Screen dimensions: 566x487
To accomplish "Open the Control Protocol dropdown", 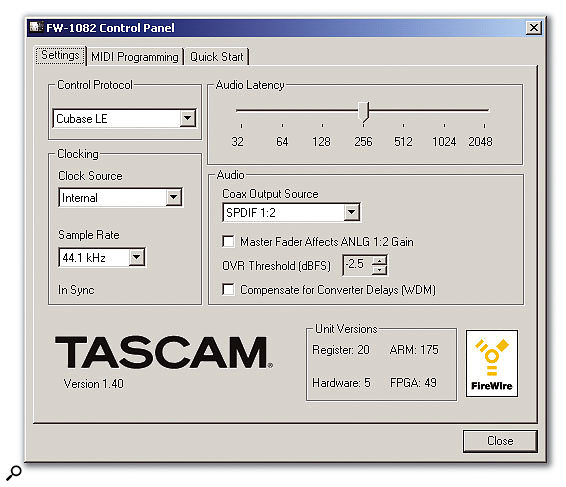I will click(x=187, y=118).
